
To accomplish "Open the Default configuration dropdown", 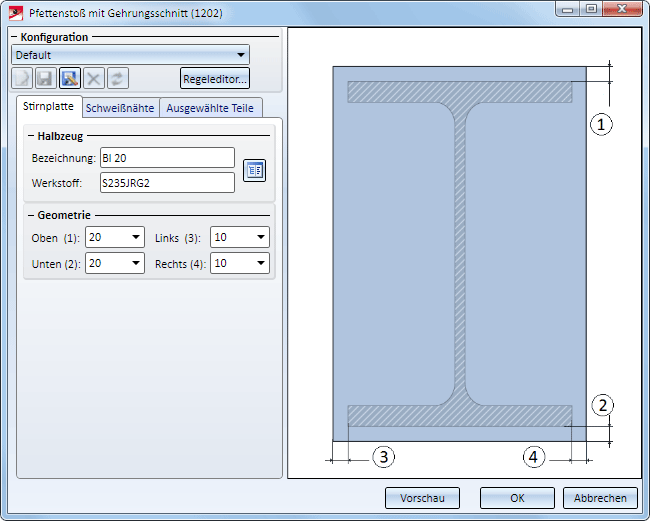I will click(130, 55).
